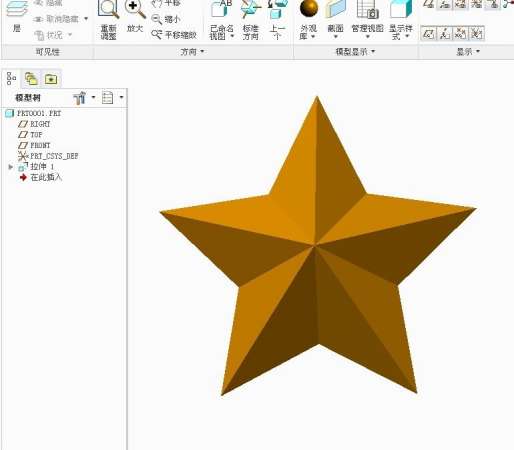Click the 可见性 group label
Image resolution: width=514 pixels, height=450 pixels.
click(x=48, y=52)
